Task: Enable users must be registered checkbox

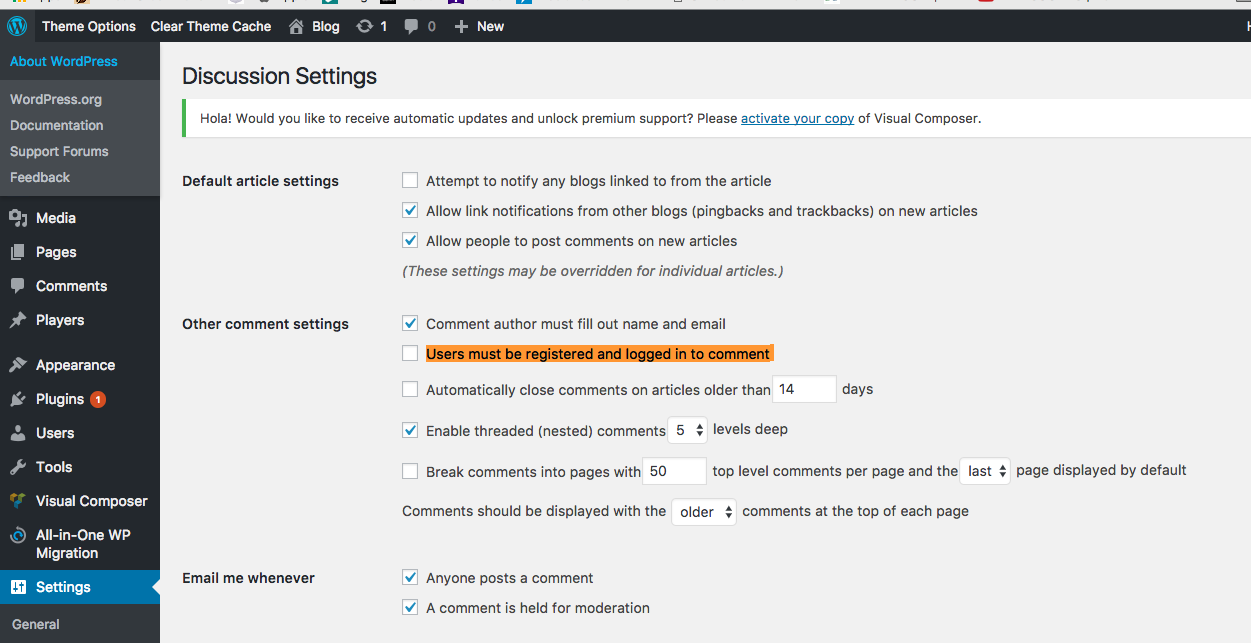Action: [410, 354]
